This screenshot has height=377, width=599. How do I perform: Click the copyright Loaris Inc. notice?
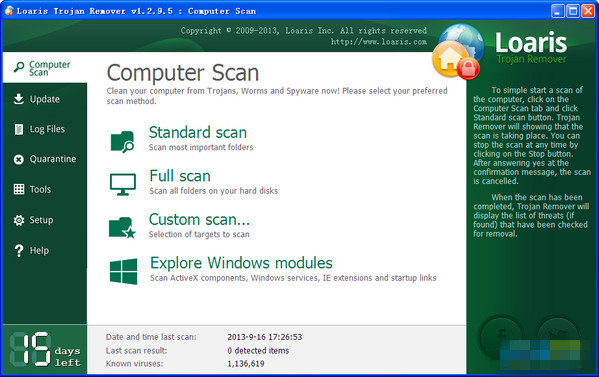click(x=304, y=31)
